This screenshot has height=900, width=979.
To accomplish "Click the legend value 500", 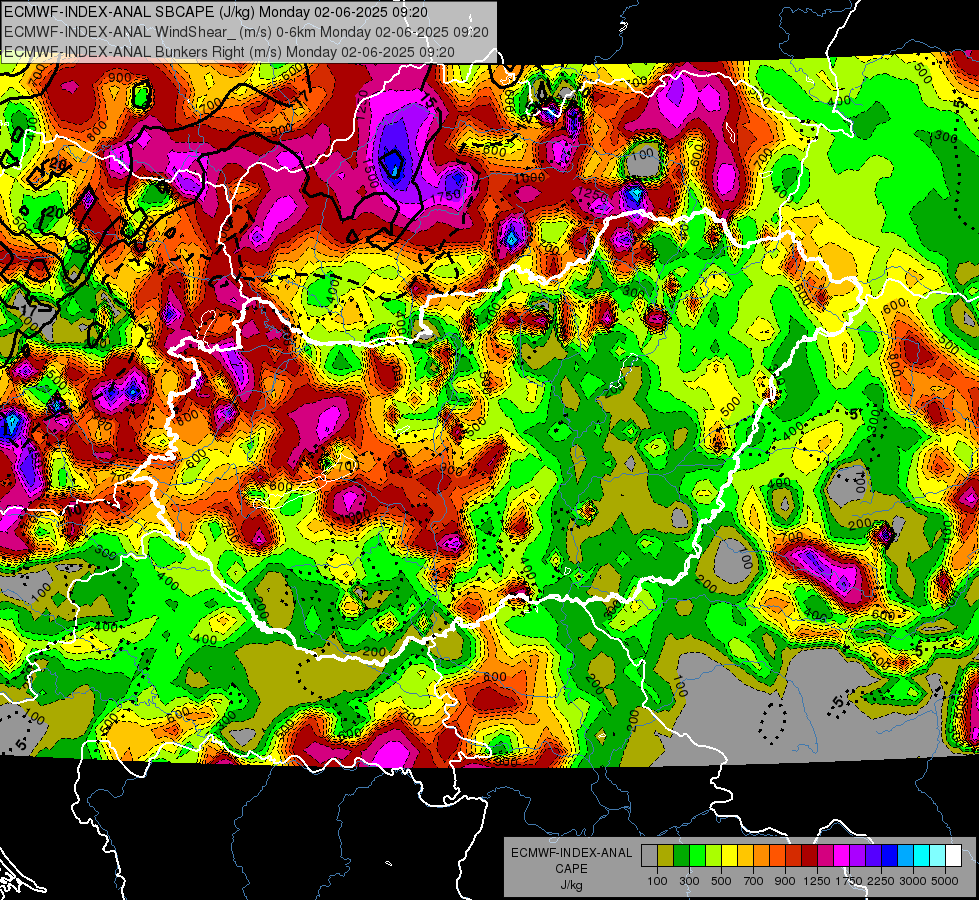I will point(721,881).
